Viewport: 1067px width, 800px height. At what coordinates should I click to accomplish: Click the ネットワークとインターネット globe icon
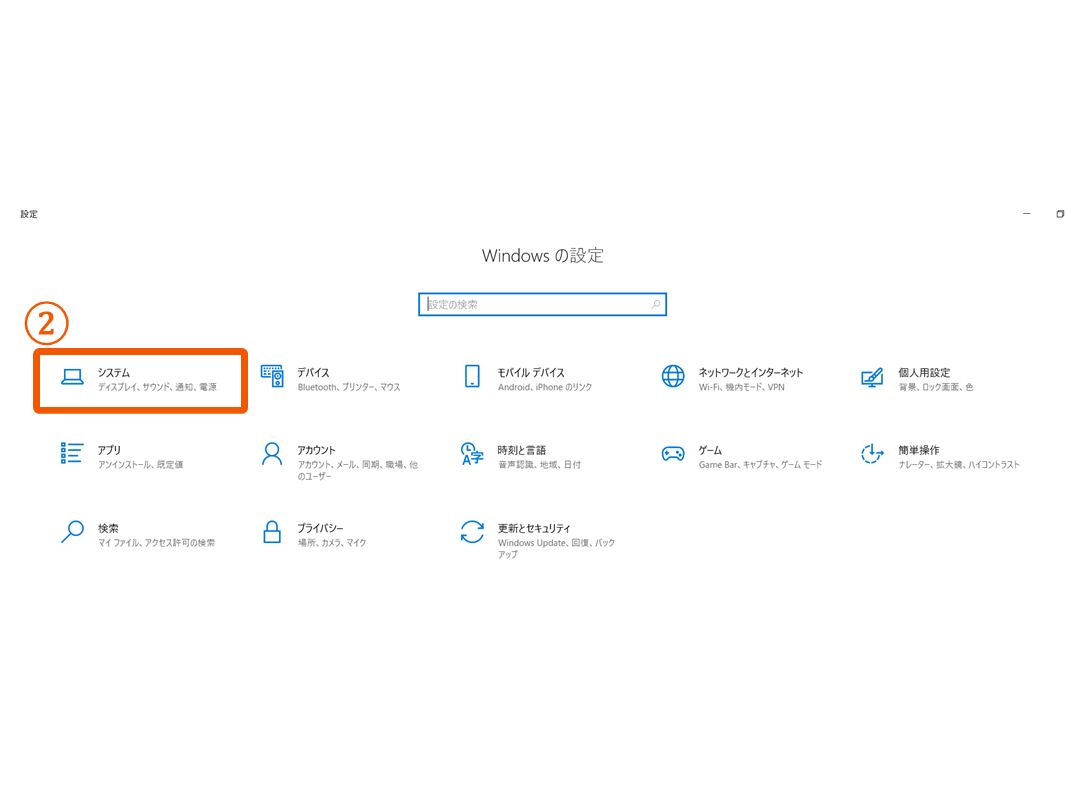click(x=673, y=376)
